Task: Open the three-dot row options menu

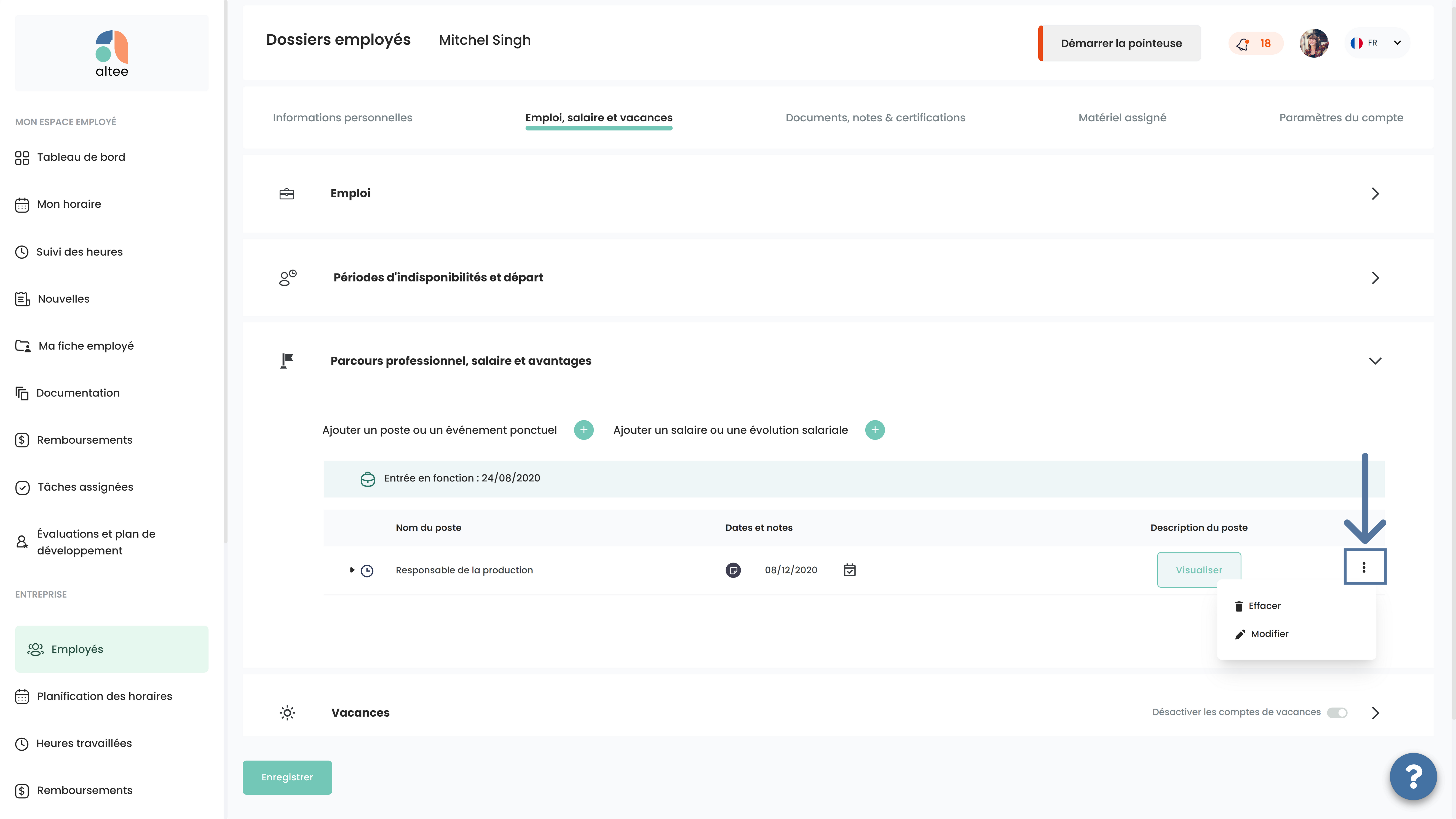Action: point(1364,568)
